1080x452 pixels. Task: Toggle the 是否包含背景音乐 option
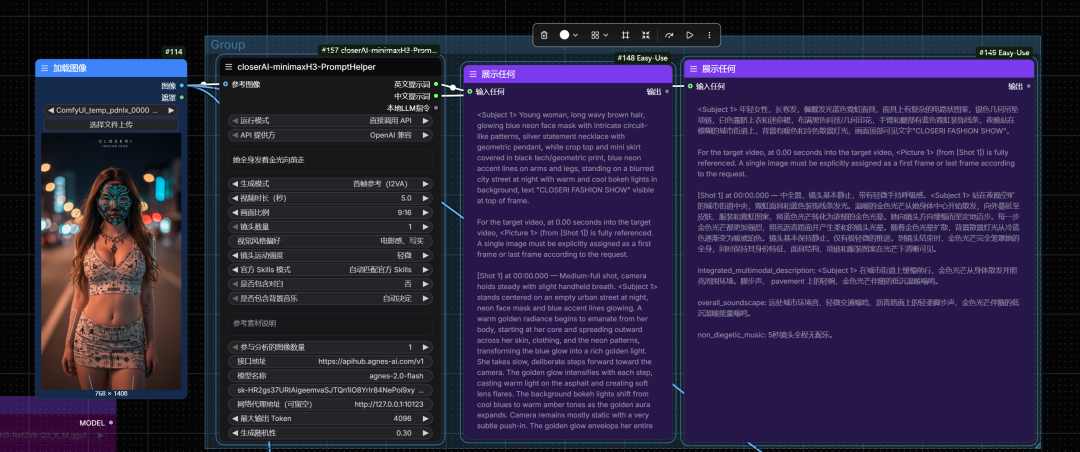[x=331, y=298]
